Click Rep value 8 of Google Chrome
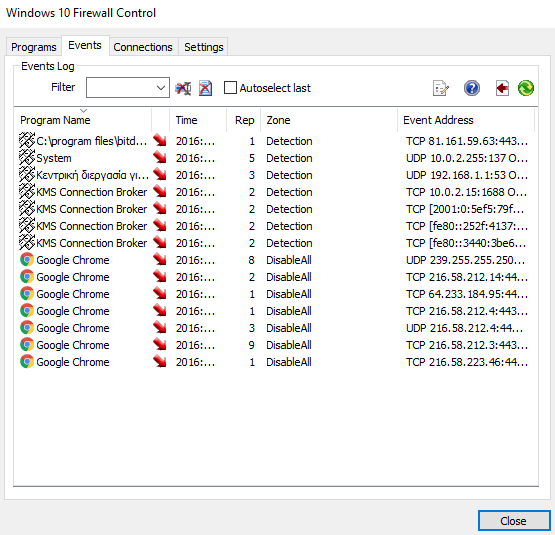 tap(251, 260)
